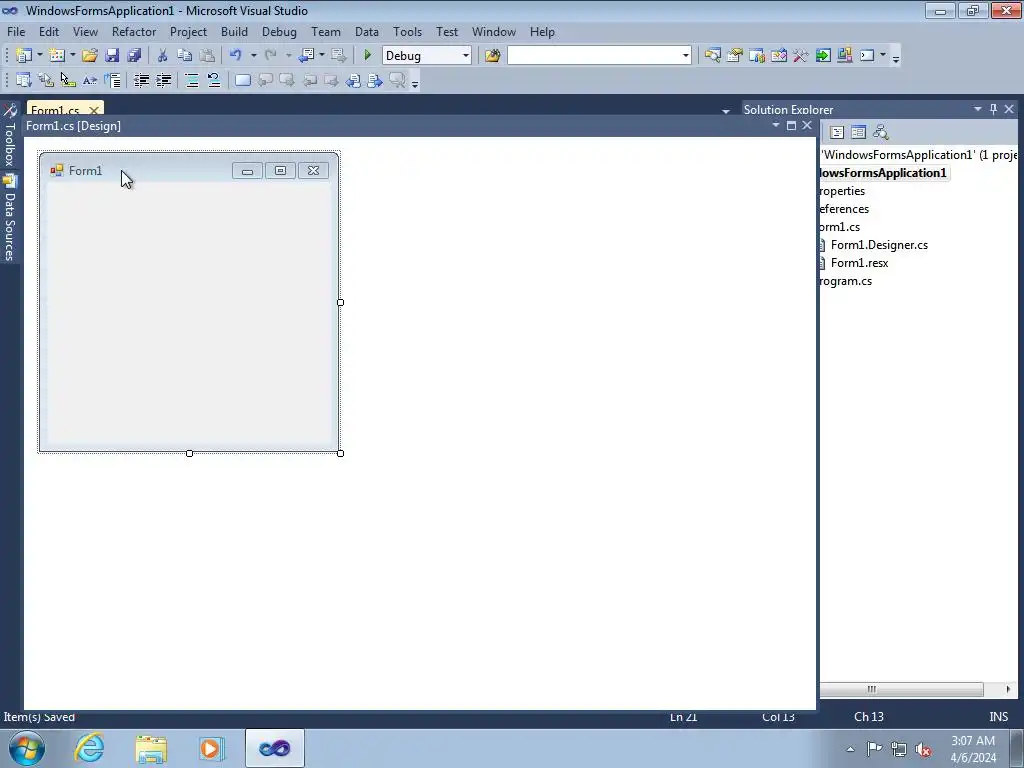Open the Data Sources side tab

pos(10,218)
